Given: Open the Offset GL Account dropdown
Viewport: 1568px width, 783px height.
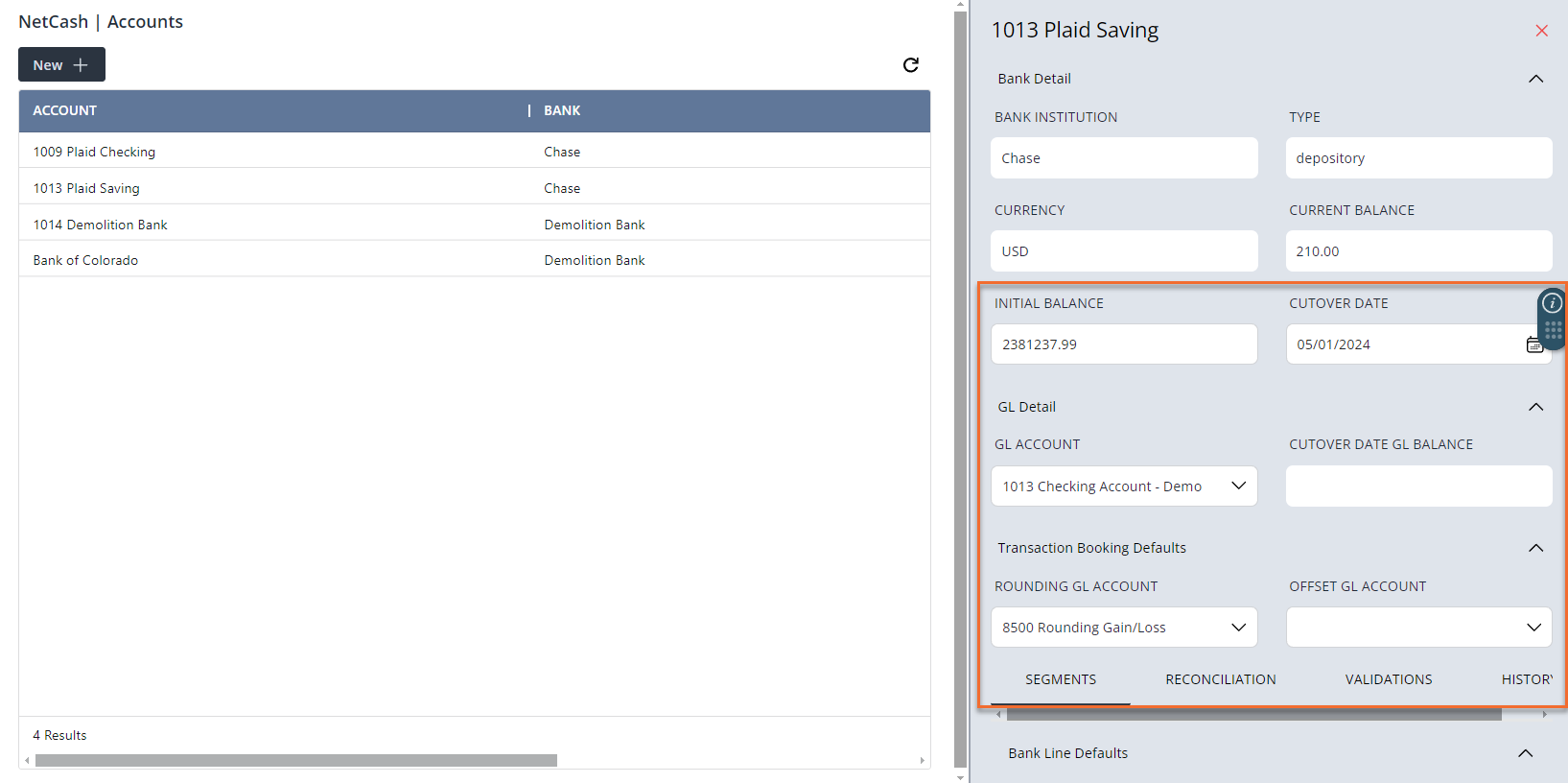Looking at the screenshot, I should [1417, 628].
